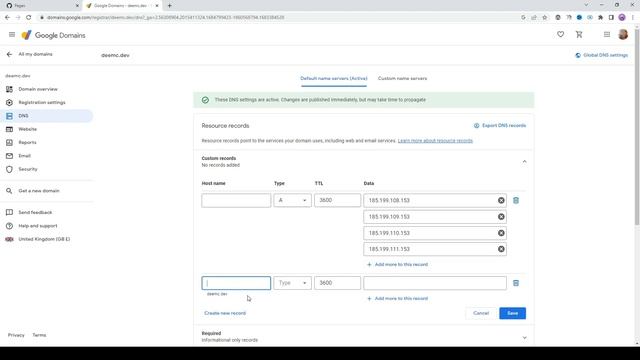Open Privacy link

tap(16, 335)
